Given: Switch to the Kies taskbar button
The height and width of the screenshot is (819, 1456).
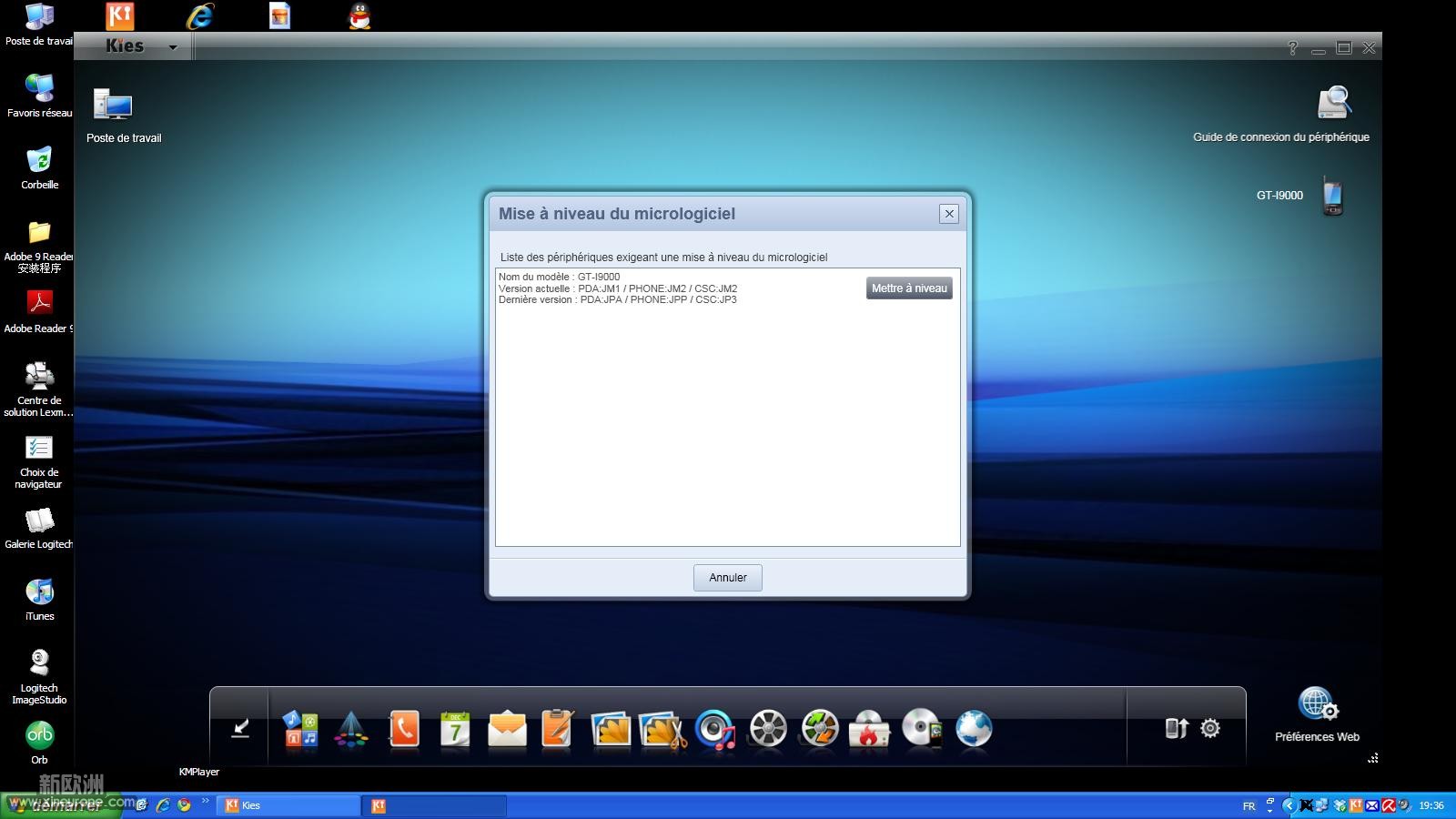Looking at the screenshot, I should click(x=289, y=805).
